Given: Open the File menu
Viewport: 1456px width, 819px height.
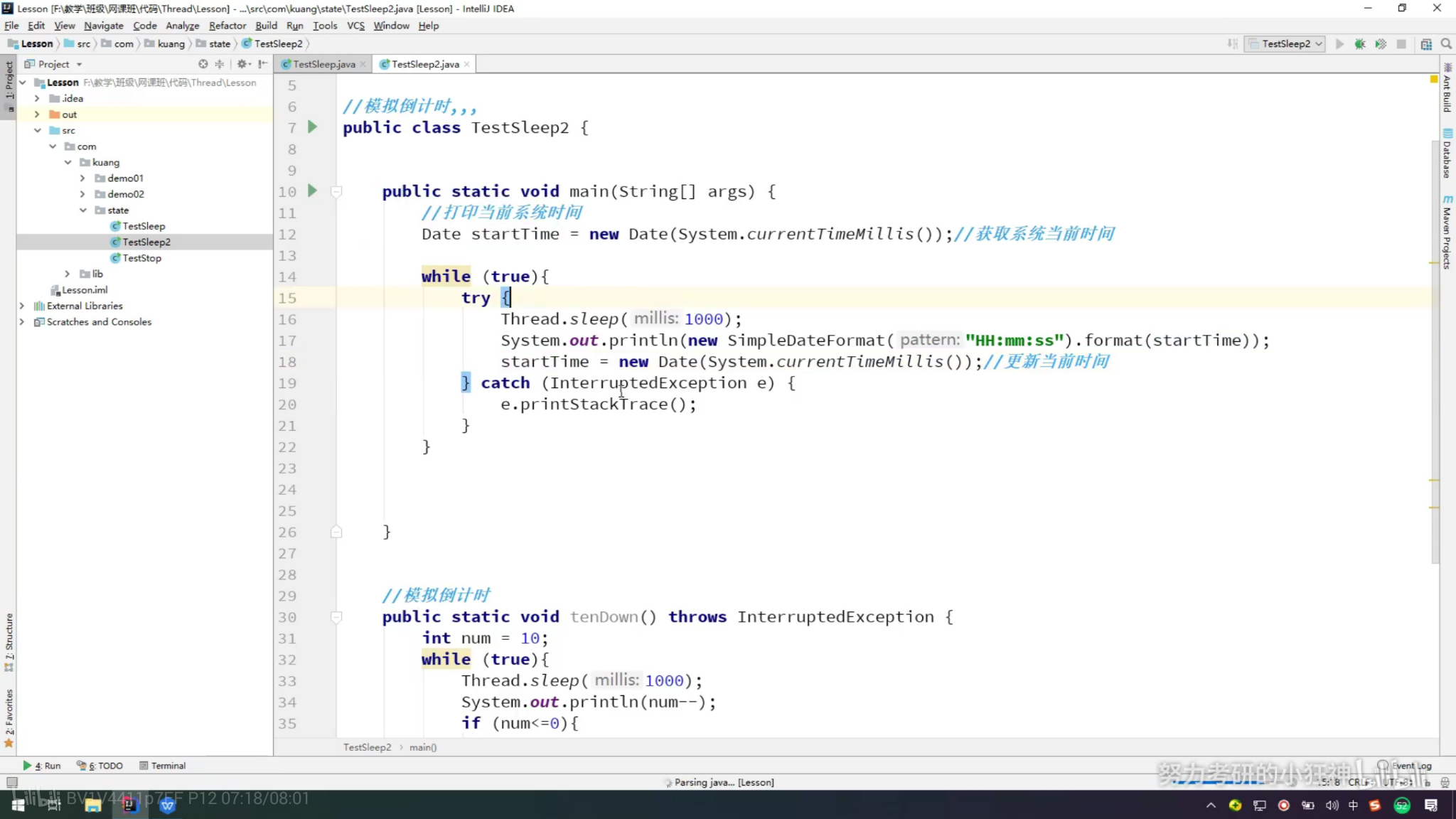Looking at the screenshot, I should pyautogui.click(x=11, y=26).
